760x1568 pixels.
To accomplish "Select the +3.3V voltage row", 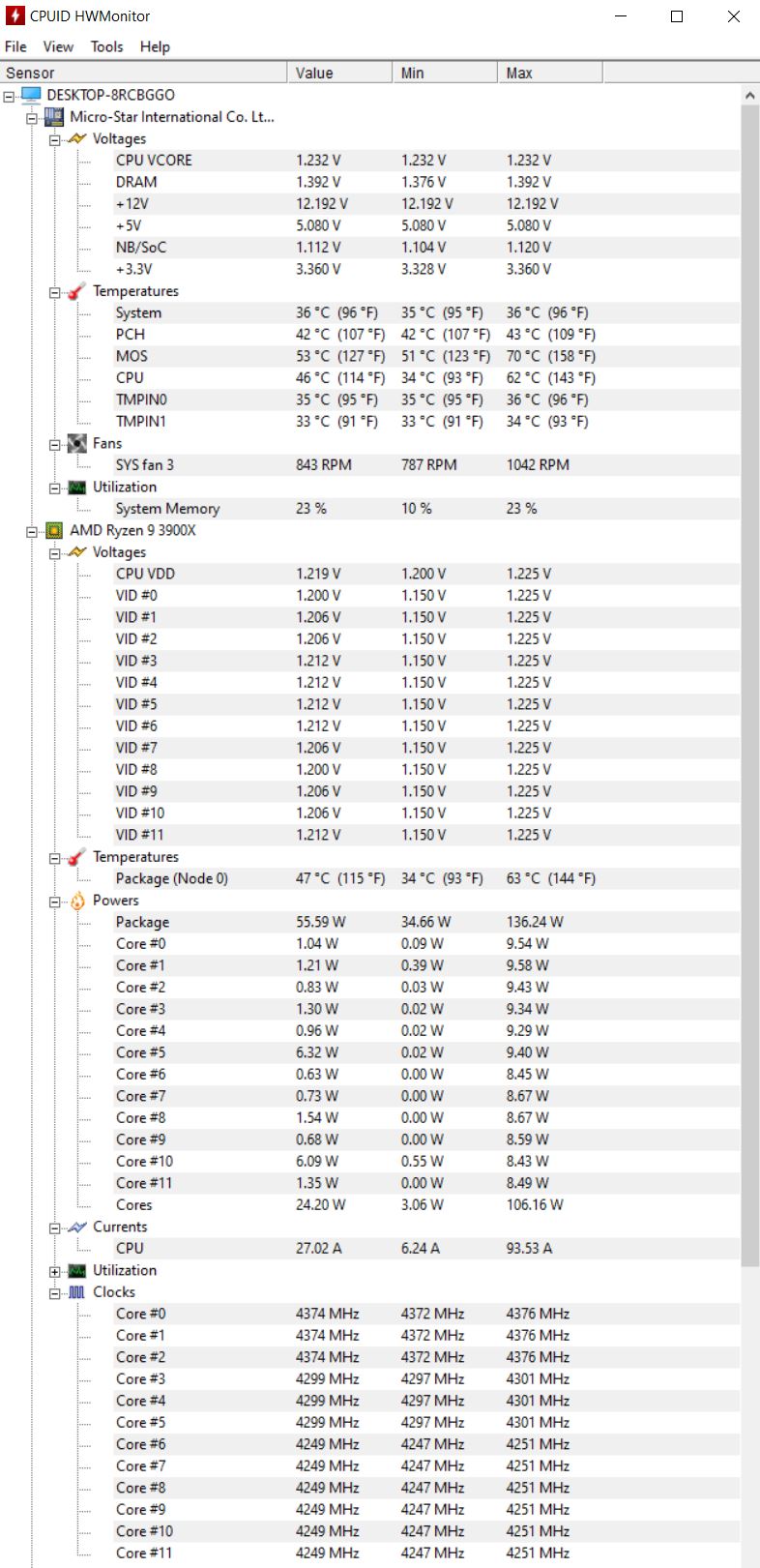I will coord(426,269).
